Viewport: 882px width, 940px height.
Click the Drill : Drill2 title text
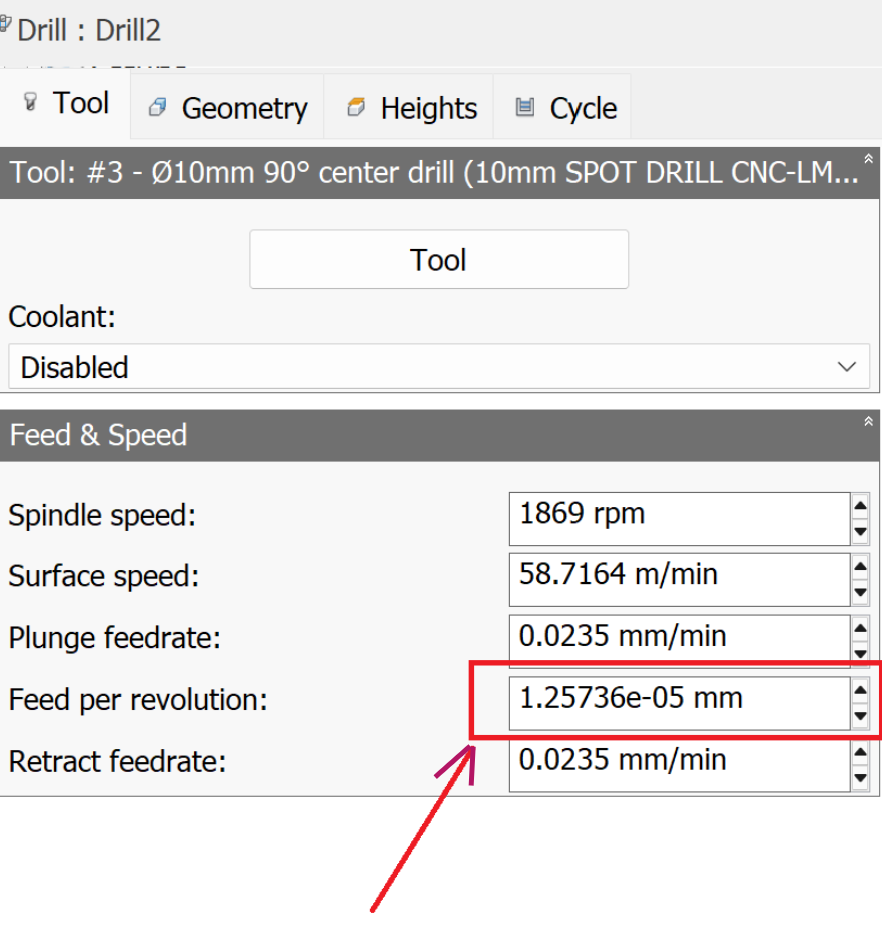tap(89, 30)
